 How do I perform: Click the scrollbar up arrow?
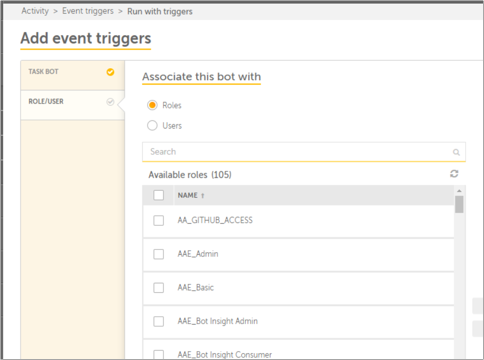(x=459, y=191)
